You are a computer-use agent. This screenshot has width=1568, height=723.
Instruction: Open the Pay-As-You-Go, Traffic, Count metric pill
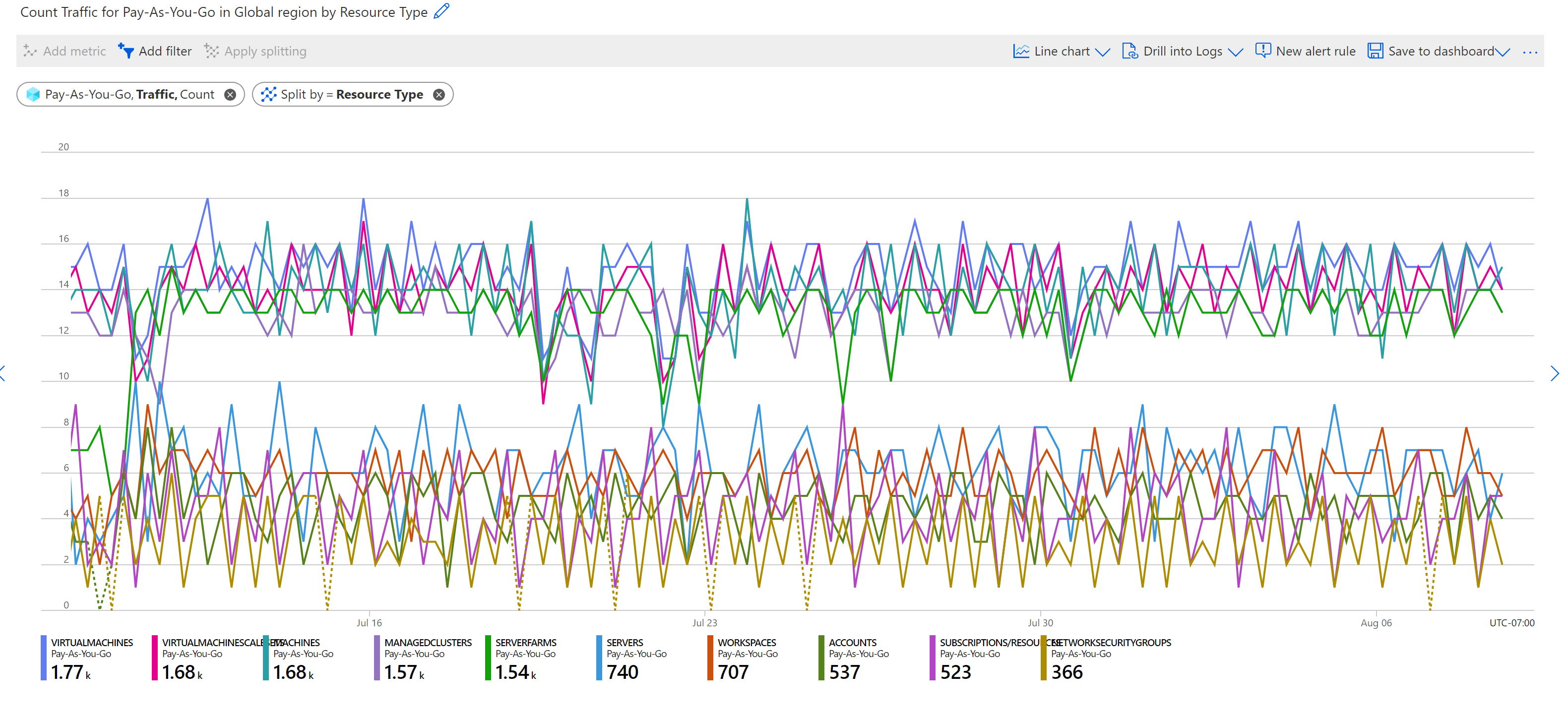click(130, 94)
